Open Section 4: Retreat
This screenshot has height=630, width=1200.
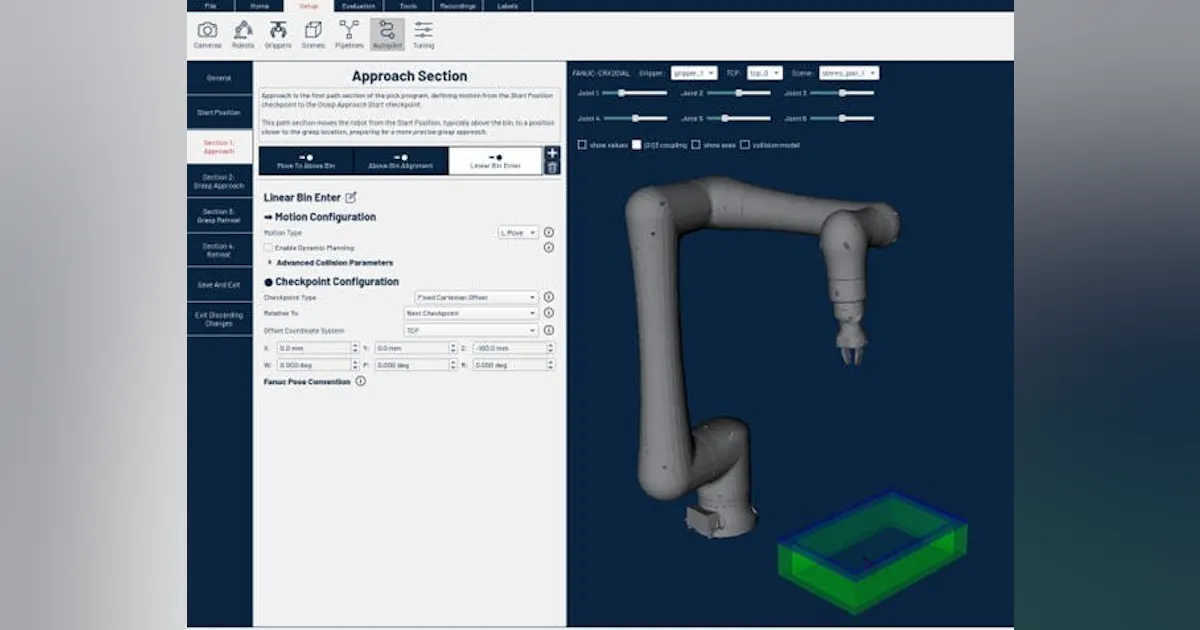click(219, 250)
